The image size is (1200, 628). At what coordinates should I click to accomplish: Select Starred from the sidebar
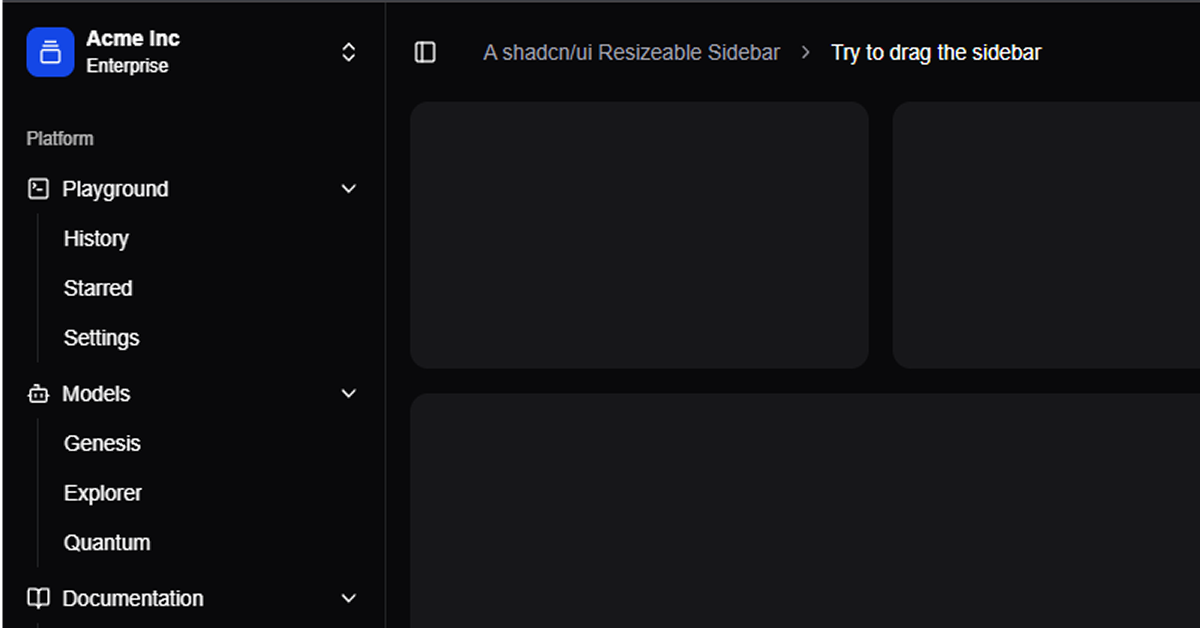click(97, 288)
